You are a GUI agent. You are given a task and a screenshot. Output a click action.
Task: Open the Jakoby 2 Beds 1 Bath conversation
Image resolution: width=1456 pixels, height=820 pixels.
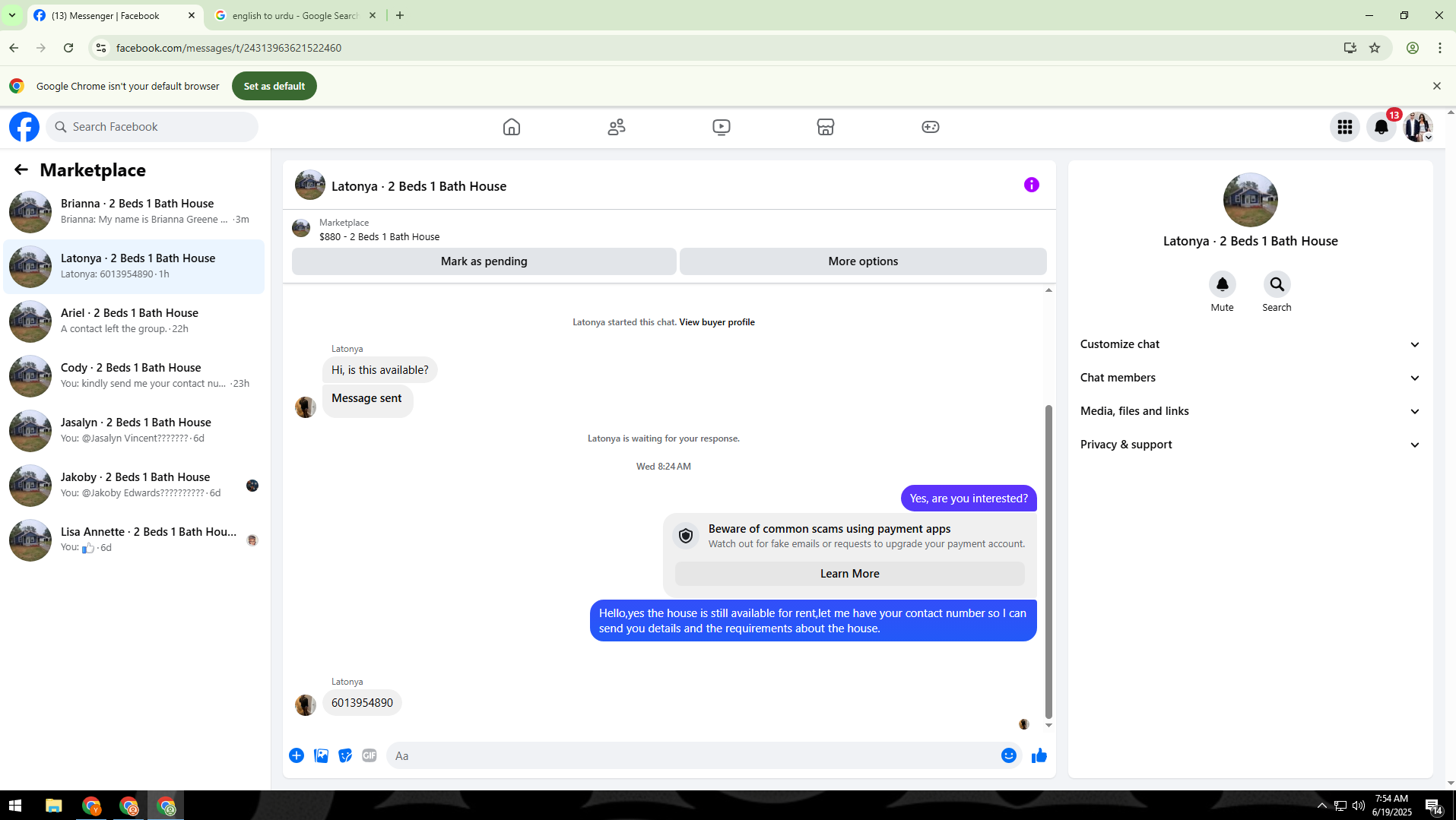134,486
